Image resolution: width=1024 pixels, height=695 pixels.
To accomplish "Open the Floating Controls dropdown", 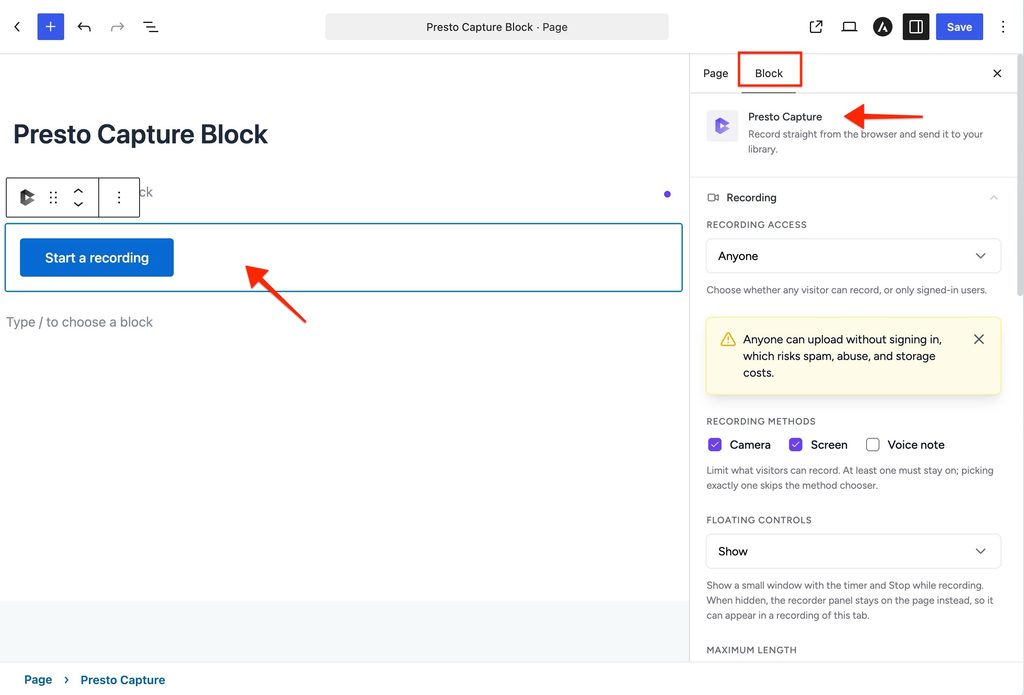I will point(853,551).
